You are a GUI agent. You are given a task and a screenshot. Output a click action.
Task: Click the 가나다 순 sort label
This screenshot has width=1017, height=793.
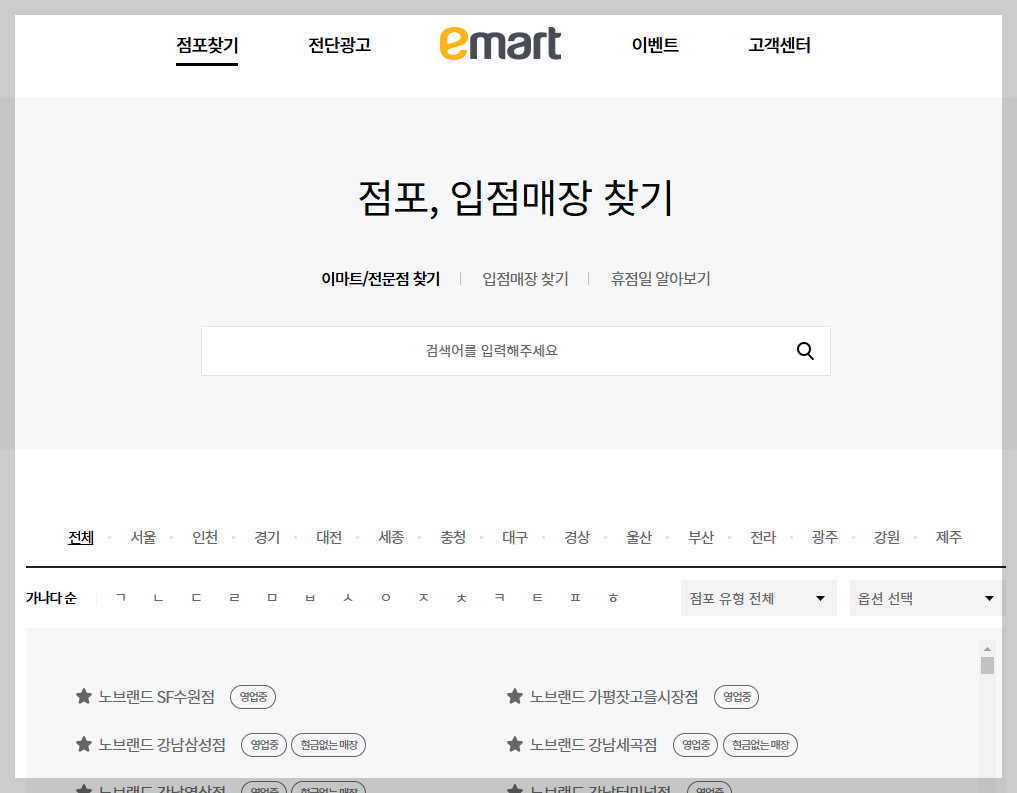[51, 598]
